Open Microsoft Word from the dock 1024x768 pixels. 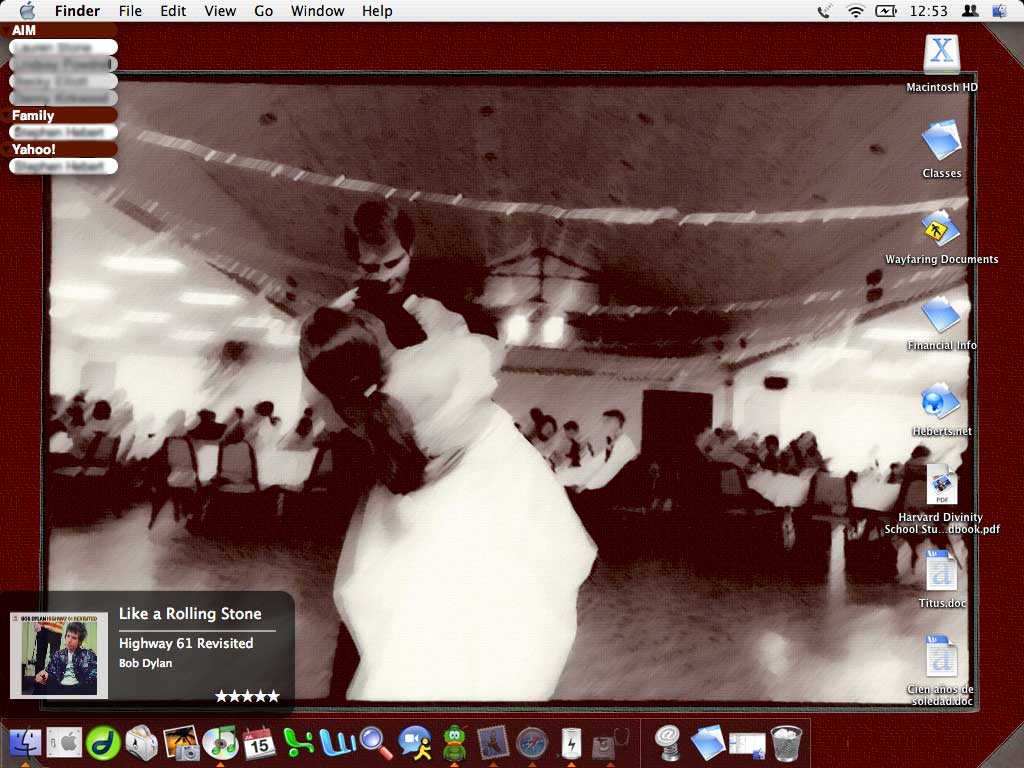click(336, 742)
